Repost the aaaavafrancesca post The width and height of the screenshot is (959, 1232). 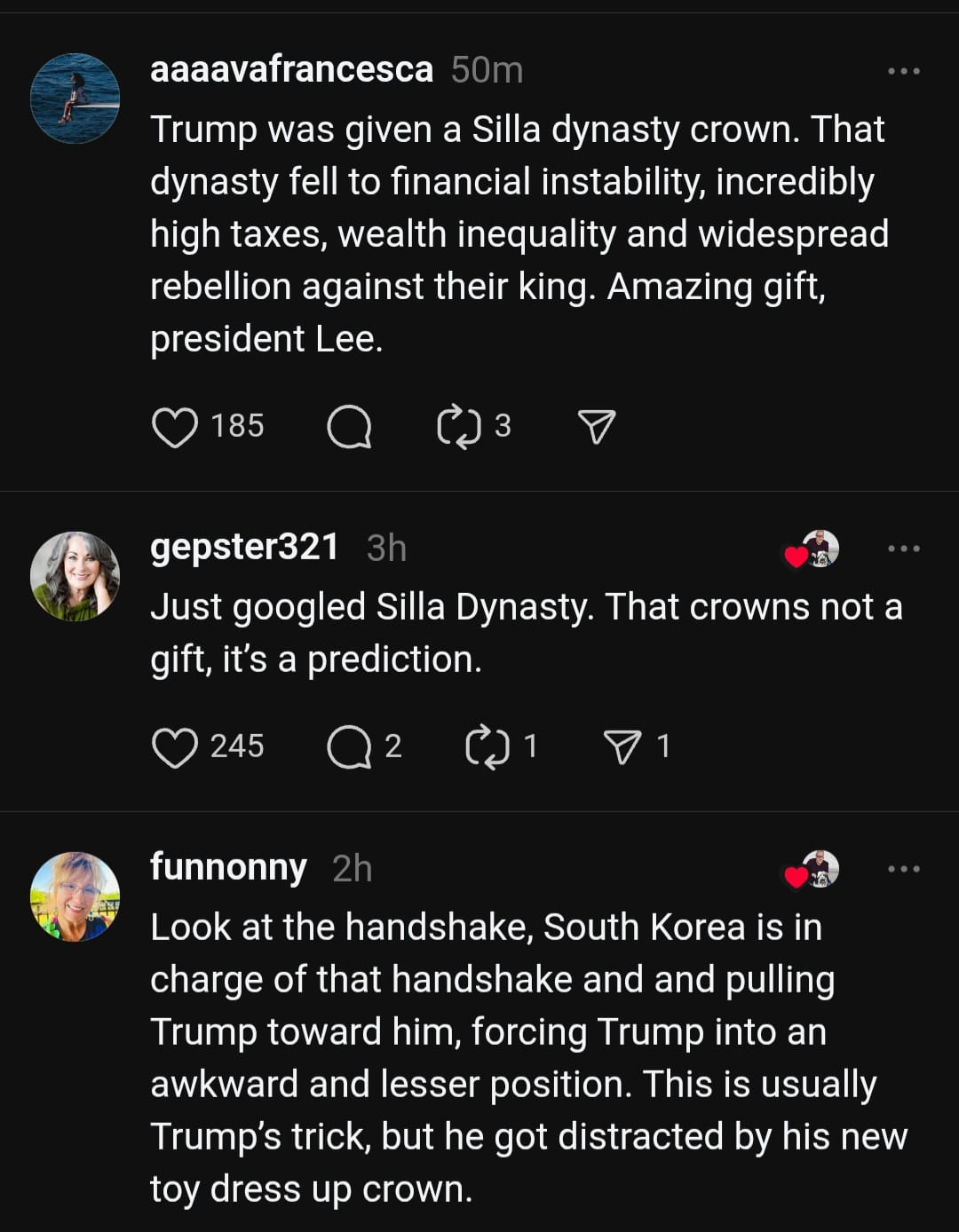[459, 427]
